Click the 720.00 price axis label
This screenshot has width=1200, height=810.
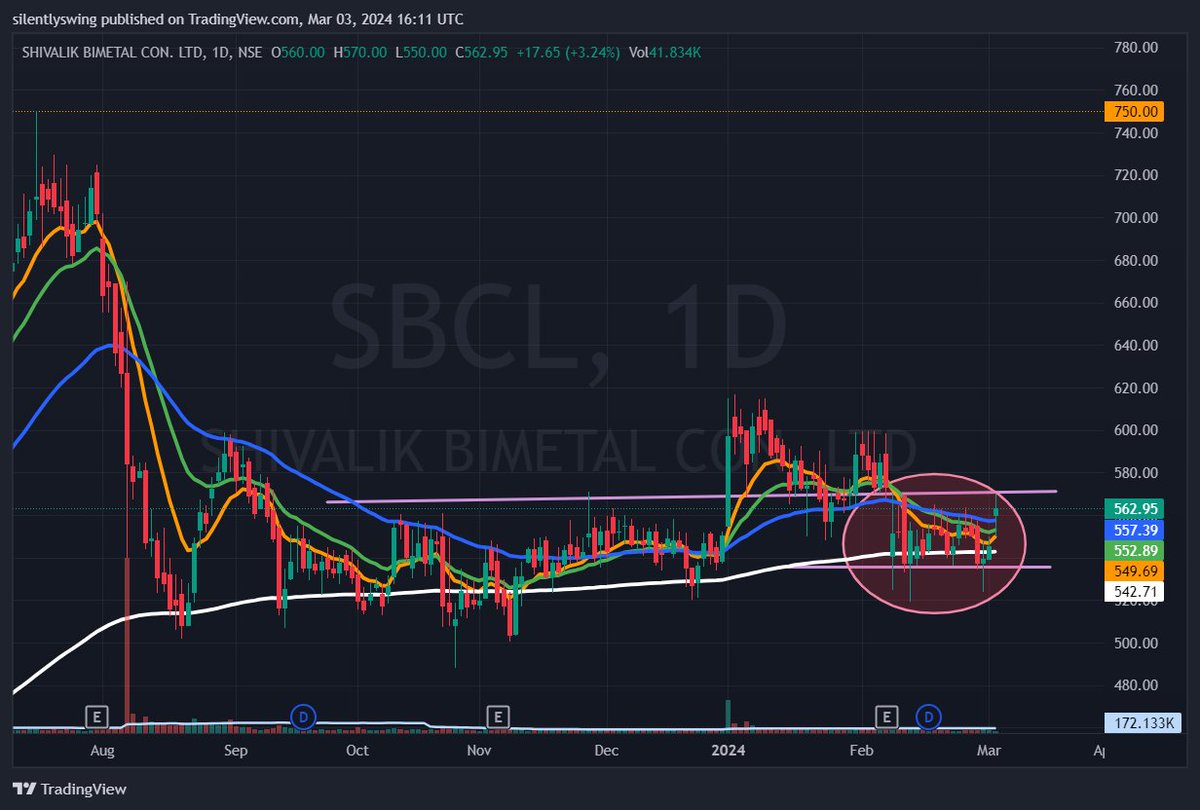pos(1135,175)
